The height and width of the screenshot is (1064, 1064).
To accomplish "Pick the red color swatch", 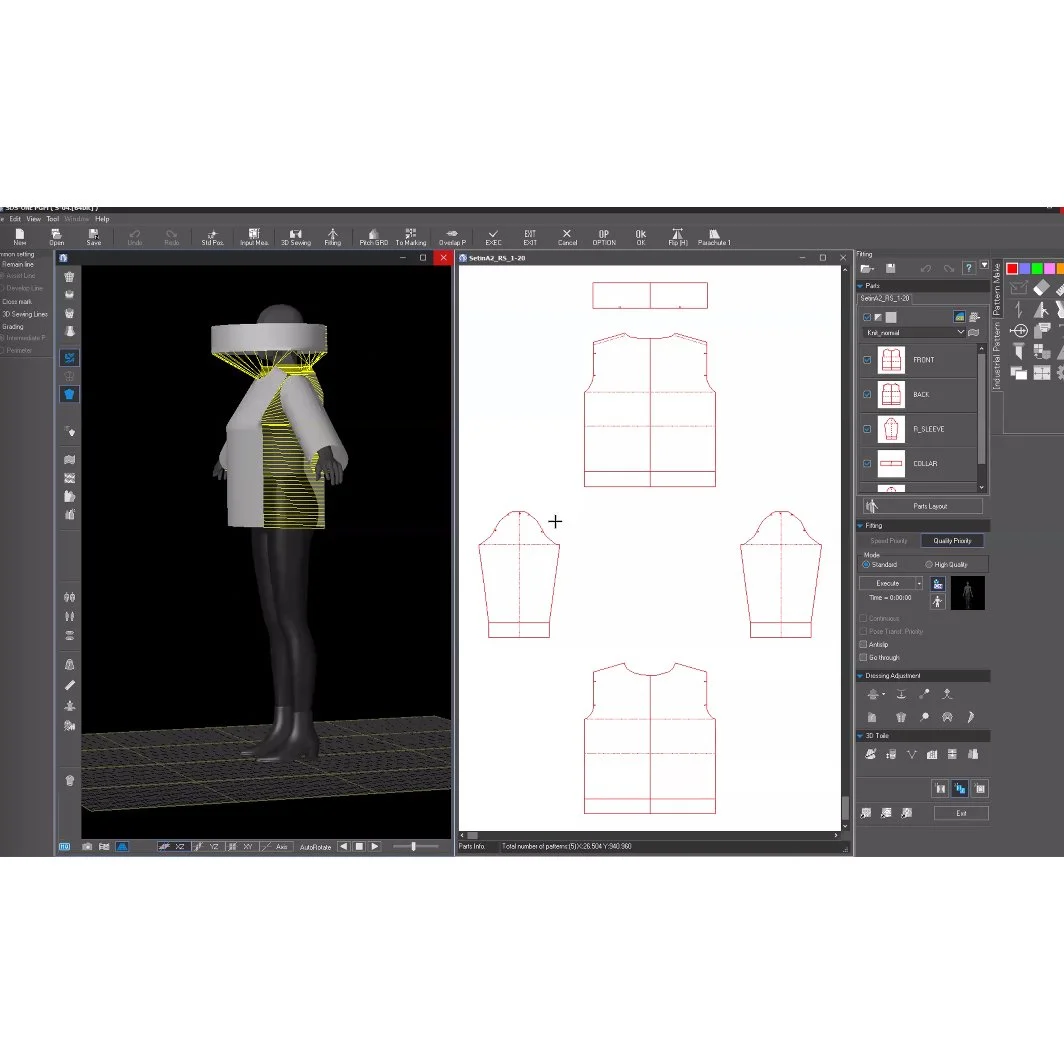I will (x=1012, y=269).
